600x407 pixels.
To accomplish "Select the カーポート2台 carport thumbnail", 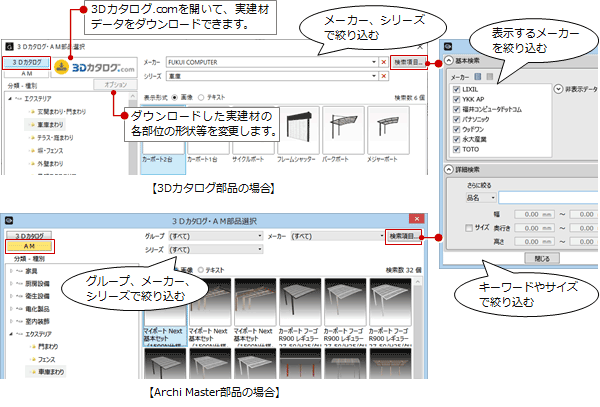I will coord(160,131).
